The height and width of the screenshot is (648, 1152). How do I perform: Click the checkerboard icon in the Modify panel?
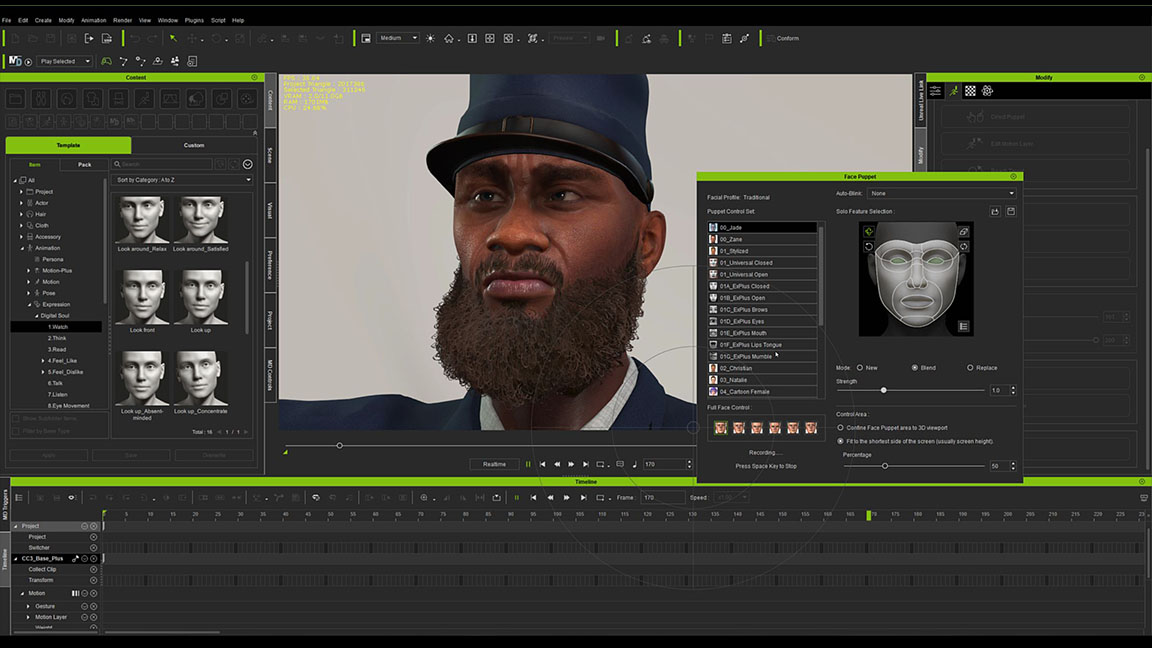coord(971,91)
